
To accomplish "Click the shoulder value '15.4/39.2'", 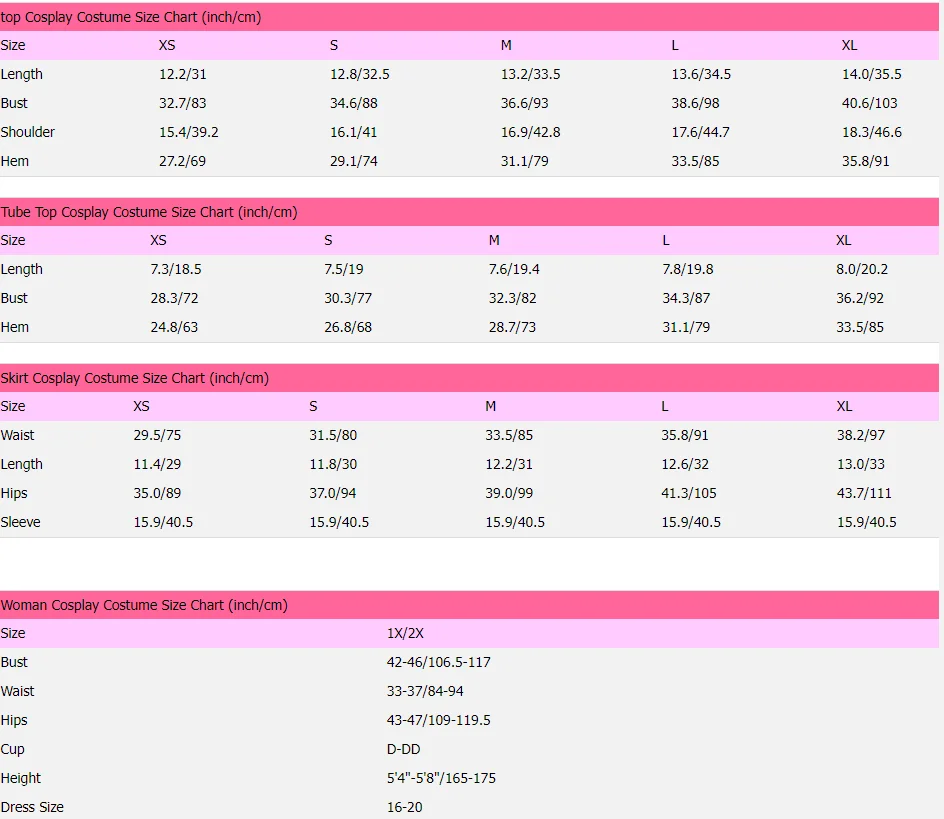I will (x=188, y=132).
